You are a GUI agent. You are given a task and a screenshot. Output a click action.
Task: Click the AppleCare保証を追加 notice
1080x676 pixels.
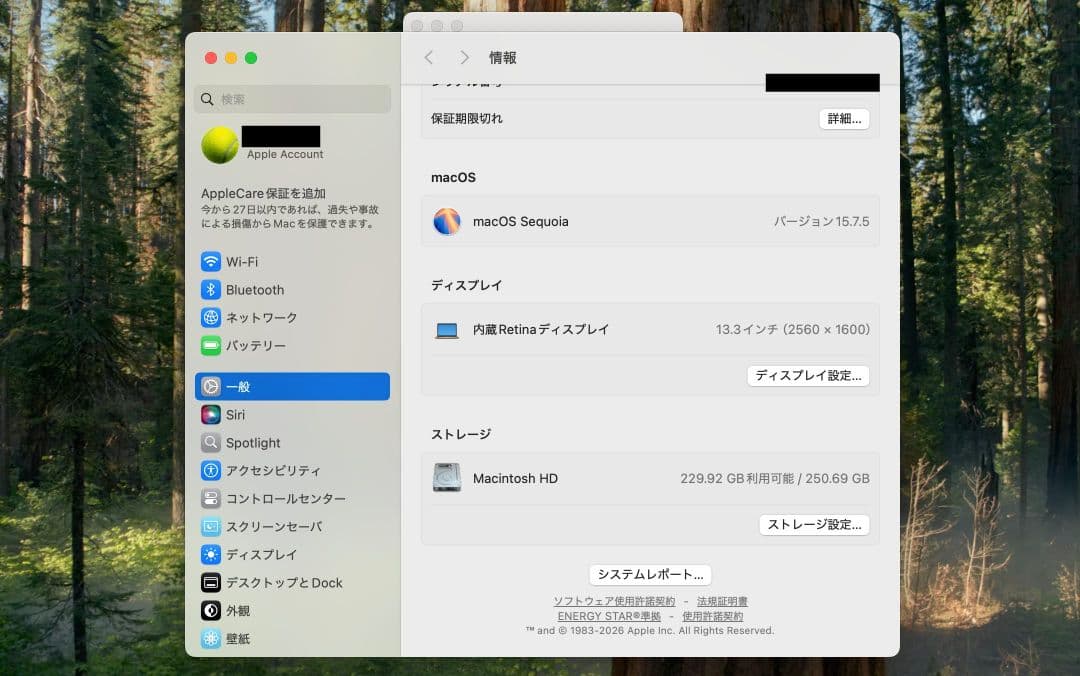pyautogui.click(x=290, y=208)
